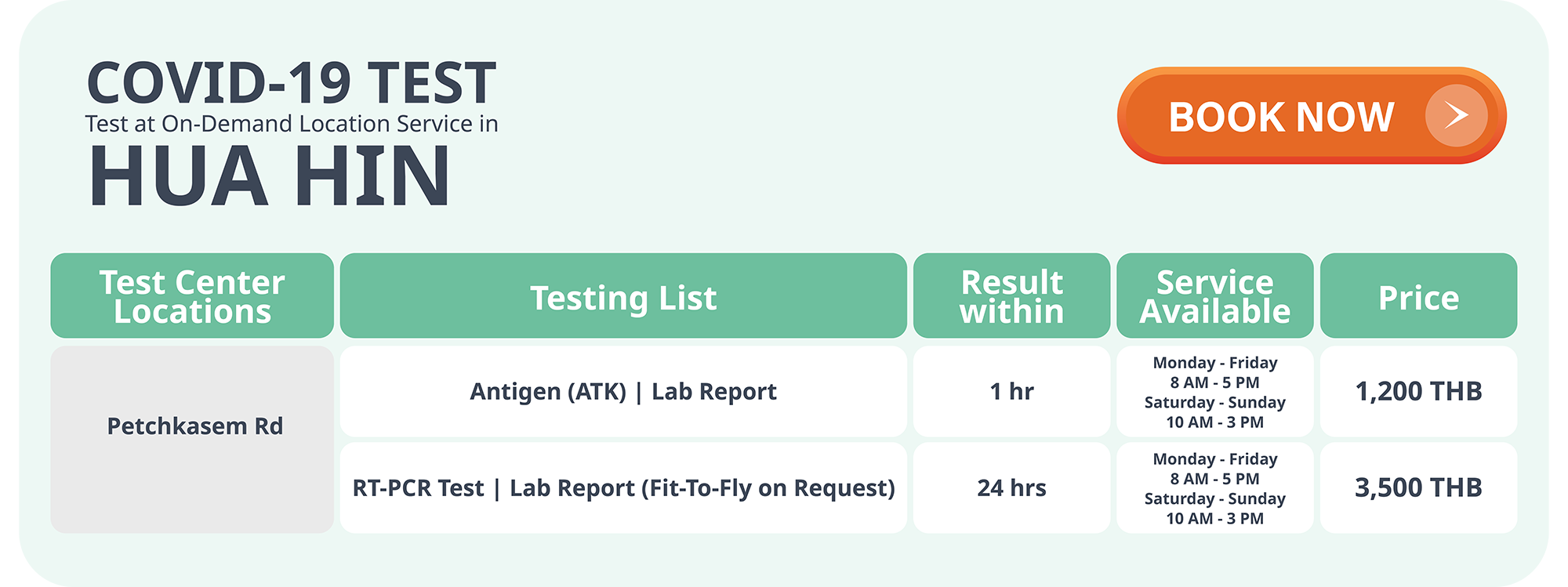
Task: Click the COVID-19 TEST heading
Action: point(291,83)
